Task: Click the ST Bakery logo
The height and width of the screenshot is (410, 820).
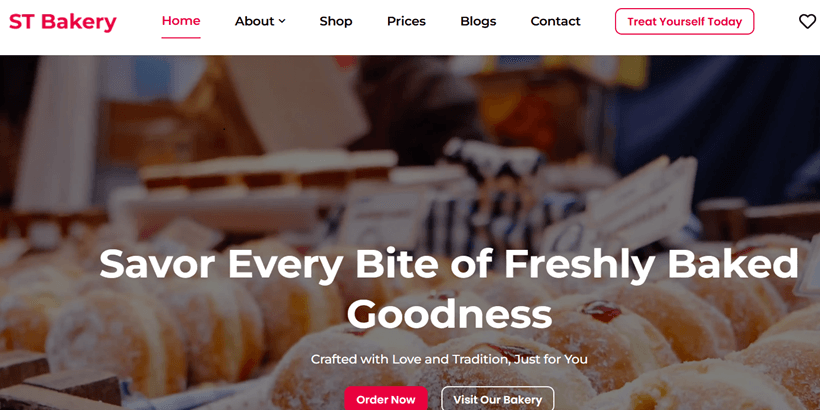Action: (63, 22)
